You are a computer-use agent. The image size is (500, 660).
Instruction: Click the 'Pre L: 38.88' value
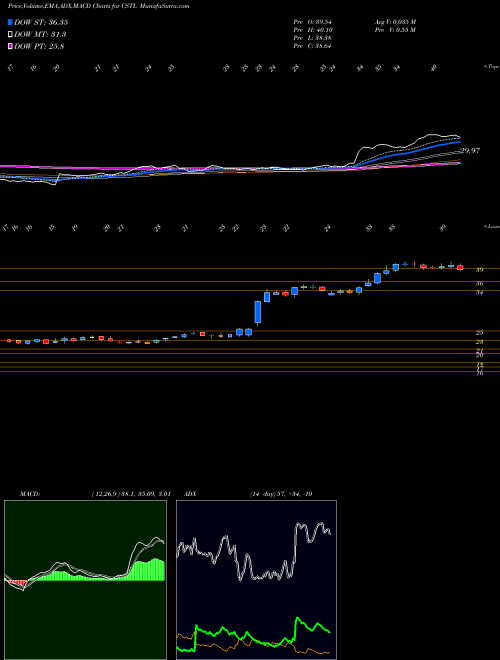coord(313,38)
